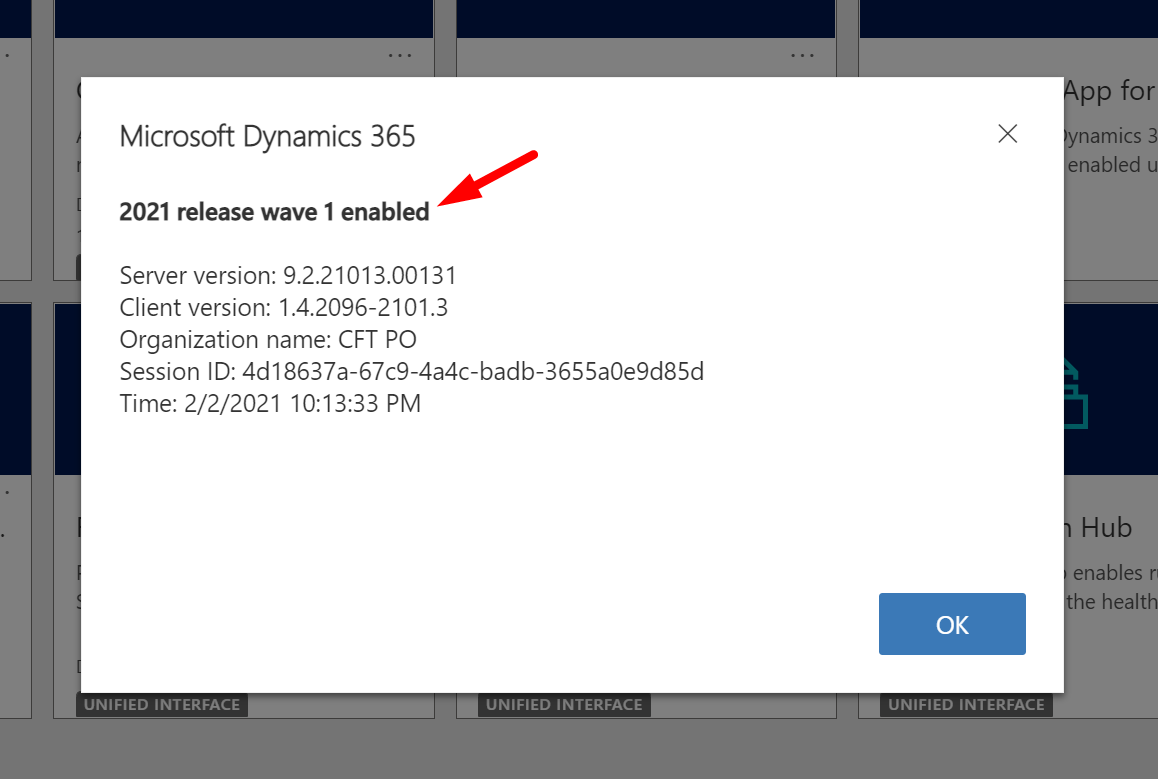The width and height of the screenshot is (1158, 779).
Task: Select the "2021 release wave 1 enabled" heading
Action: click(x=274, y=212)
